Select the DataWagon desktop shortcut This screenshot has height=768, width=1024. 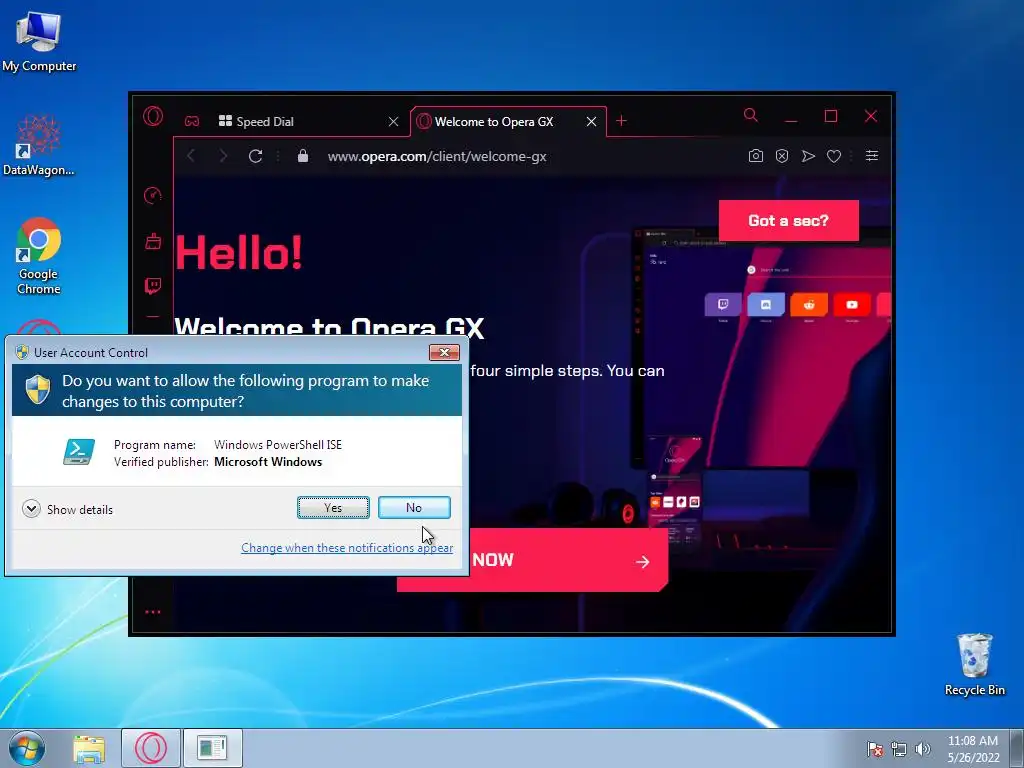tap(39, 144)
